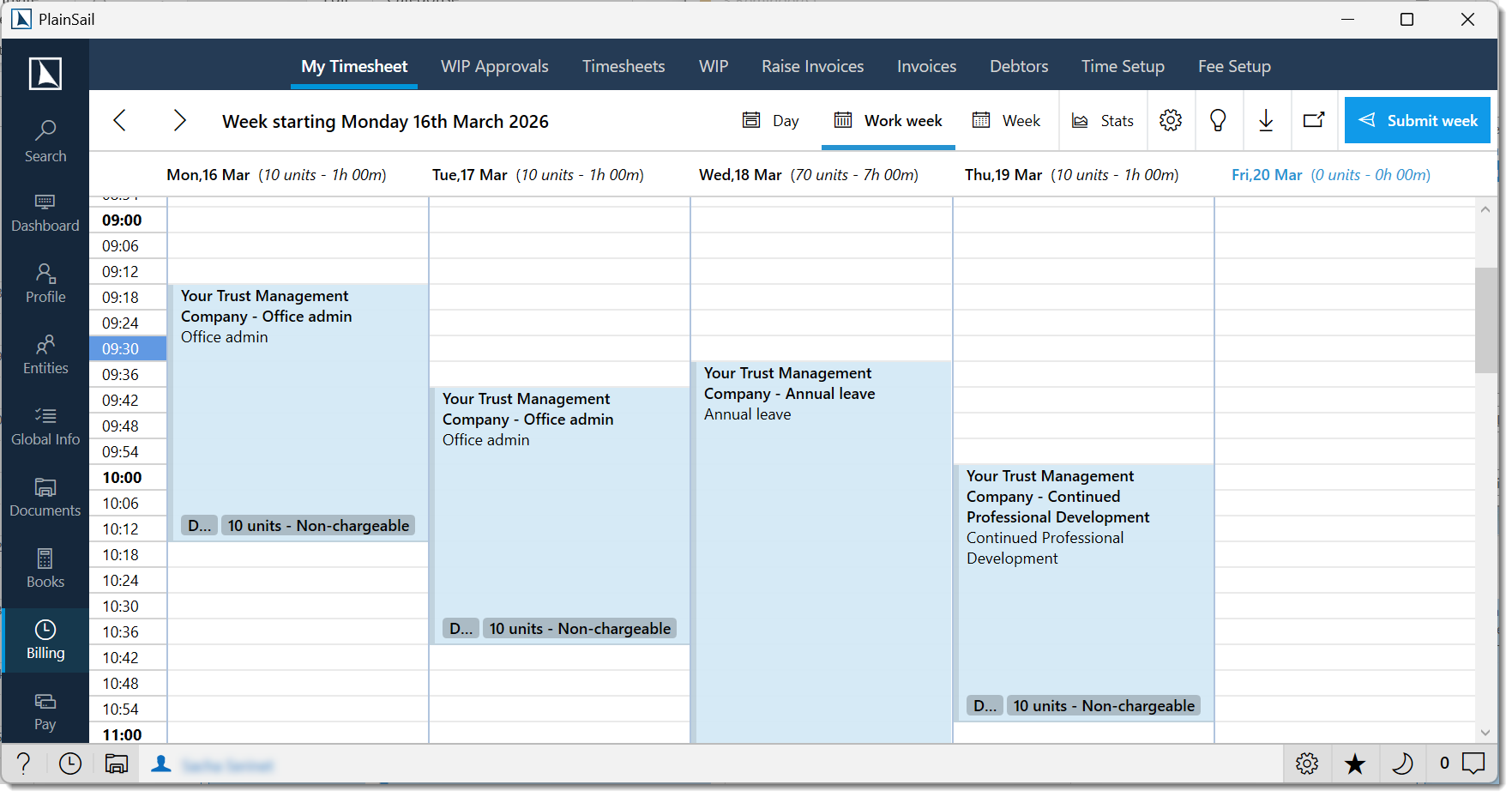Open the Entities section in the sidebar

point(45,354)
